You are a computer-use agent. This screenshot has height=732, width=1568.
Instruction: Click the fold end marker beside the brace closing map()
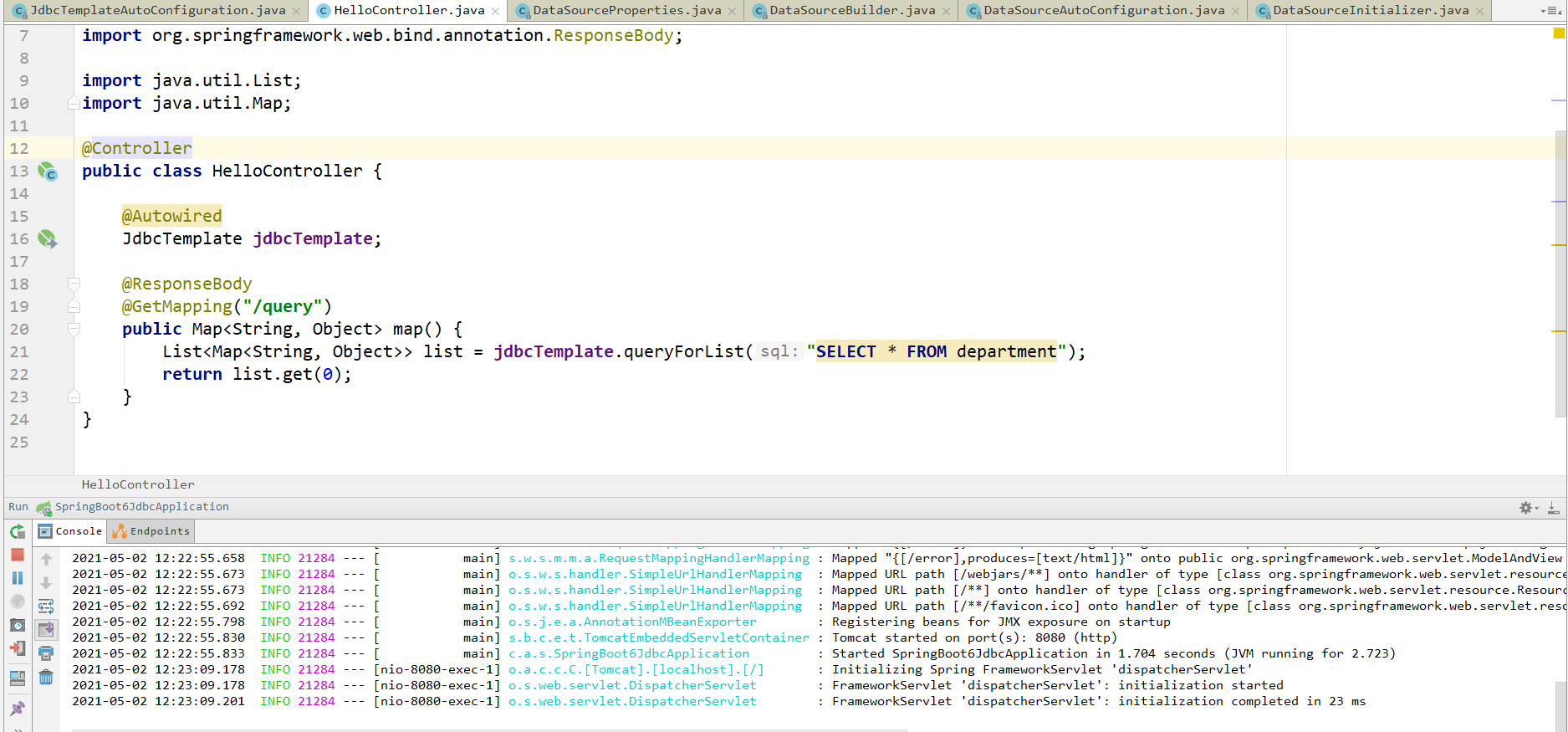(74, 397)
